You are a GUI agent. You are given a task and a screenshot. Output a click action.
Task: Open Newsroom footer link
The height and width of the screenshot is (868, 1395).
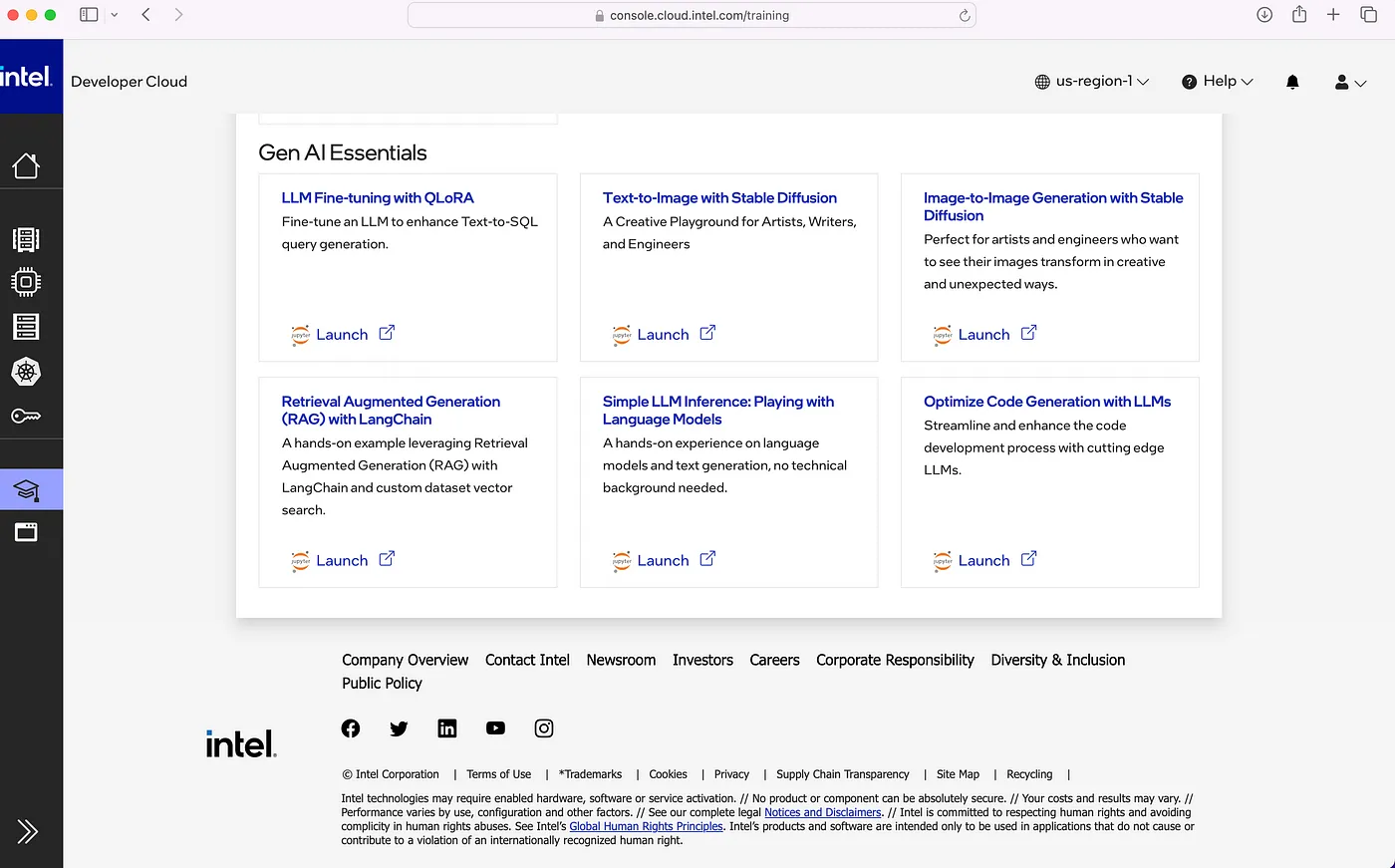621,660
